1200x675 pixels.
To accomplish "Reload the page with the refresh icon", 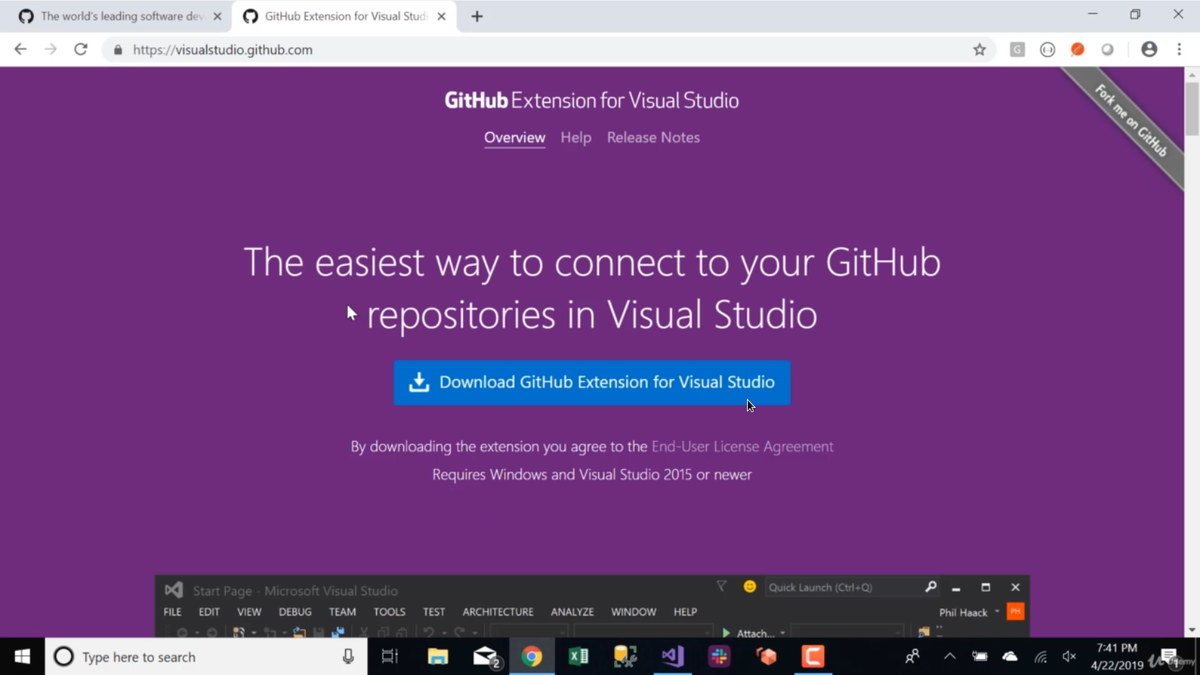I will pyautogui.click(x=81, y=49).
